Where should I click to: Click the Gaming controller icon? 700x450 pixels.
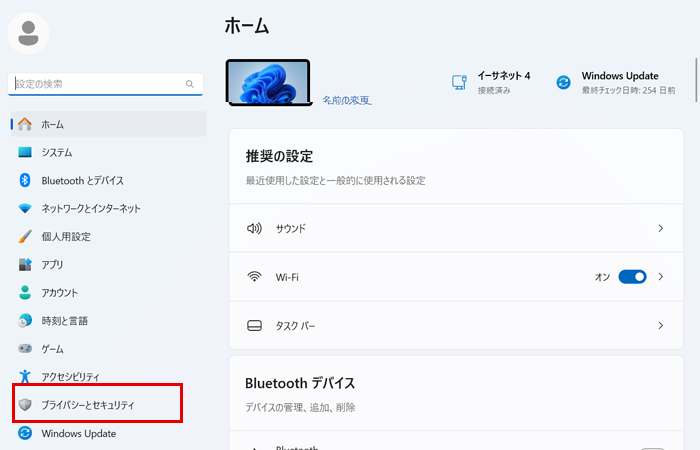25,348
